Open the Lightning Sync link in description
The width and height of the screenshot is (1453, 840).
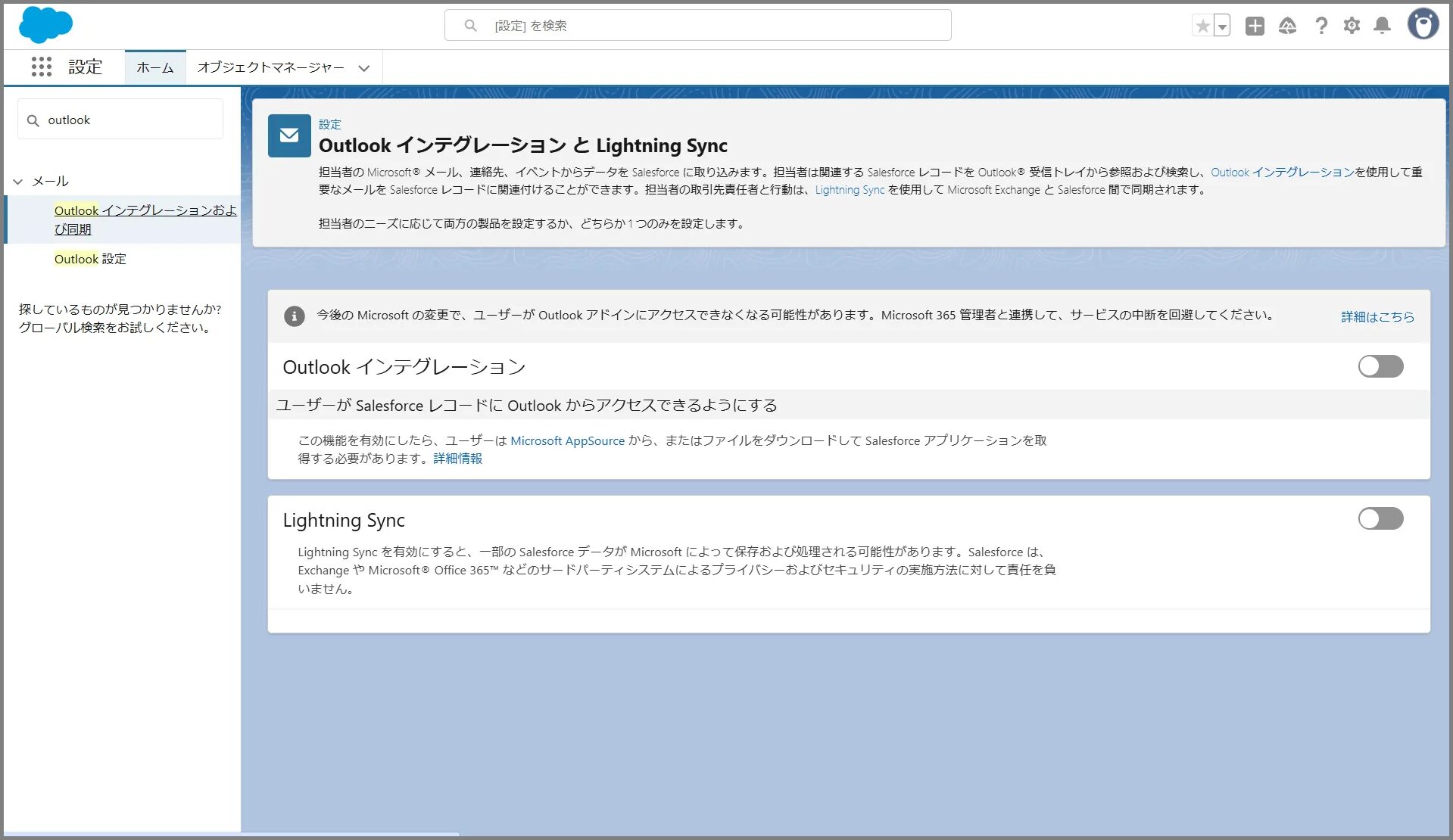pyautogui.click(x=850, y=190)
